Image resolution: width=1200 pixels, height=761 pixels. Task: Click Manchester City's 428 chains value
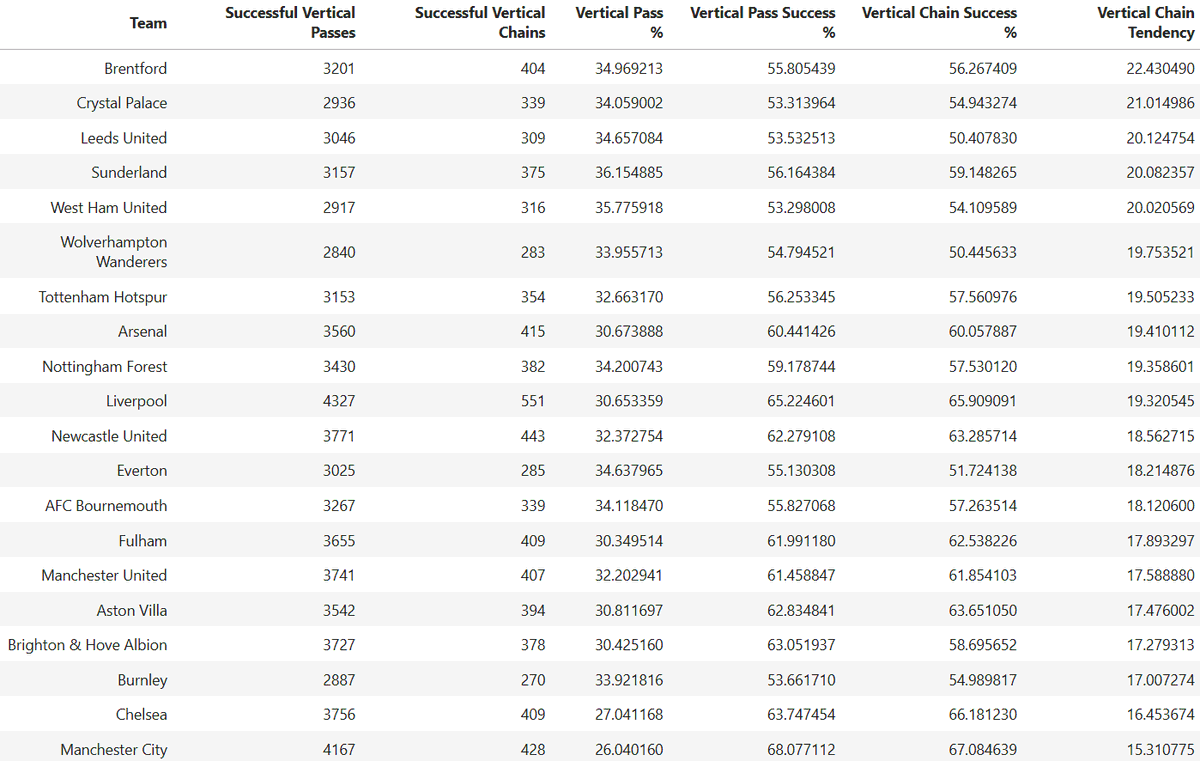tap(533, 750)
